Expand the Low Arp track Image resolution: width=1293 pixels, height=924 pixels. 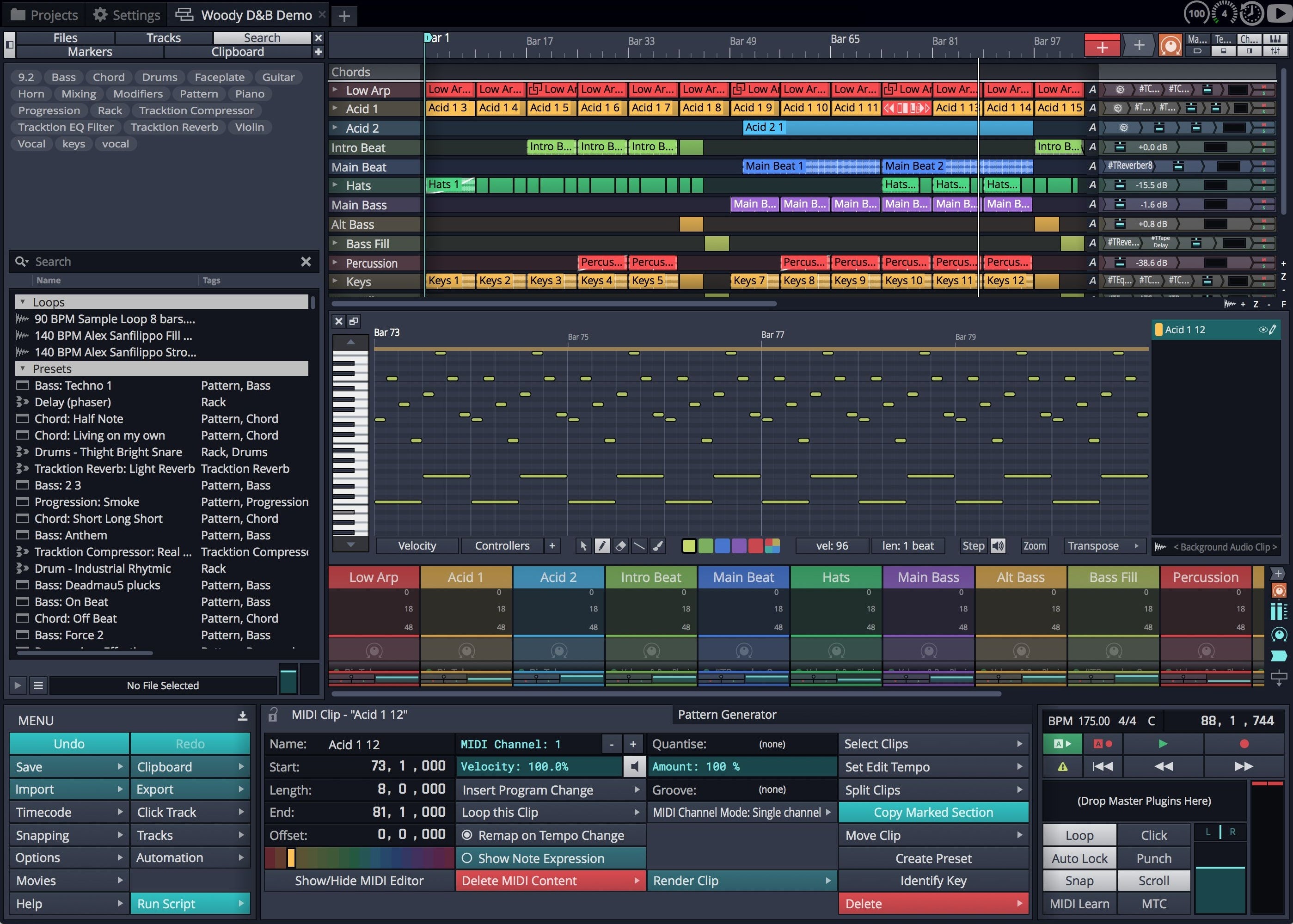335,90
